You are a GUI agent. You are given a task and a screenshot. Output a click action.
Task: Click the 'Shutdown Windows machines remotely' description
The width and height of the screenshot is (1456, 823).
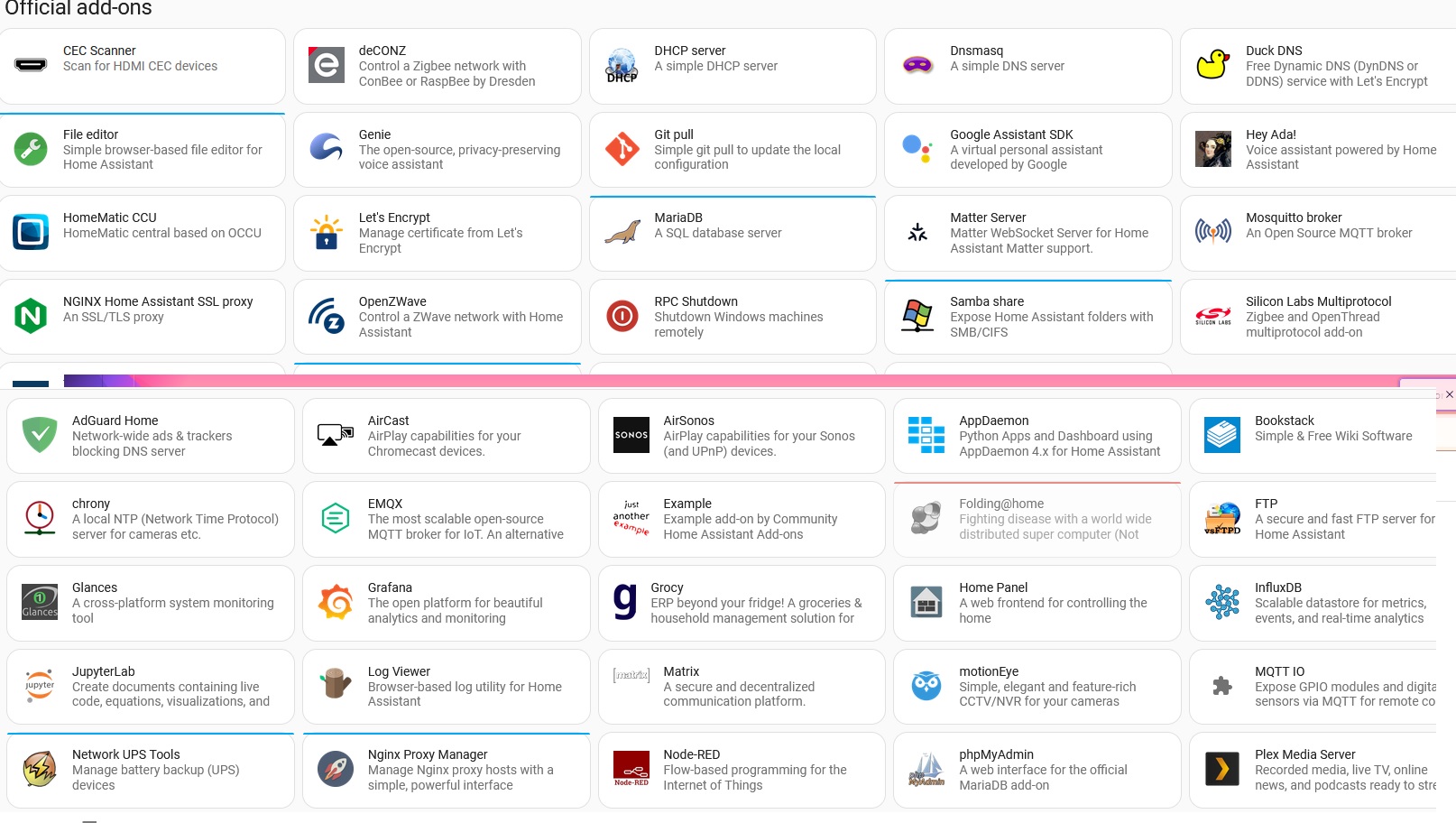[738, 325]
